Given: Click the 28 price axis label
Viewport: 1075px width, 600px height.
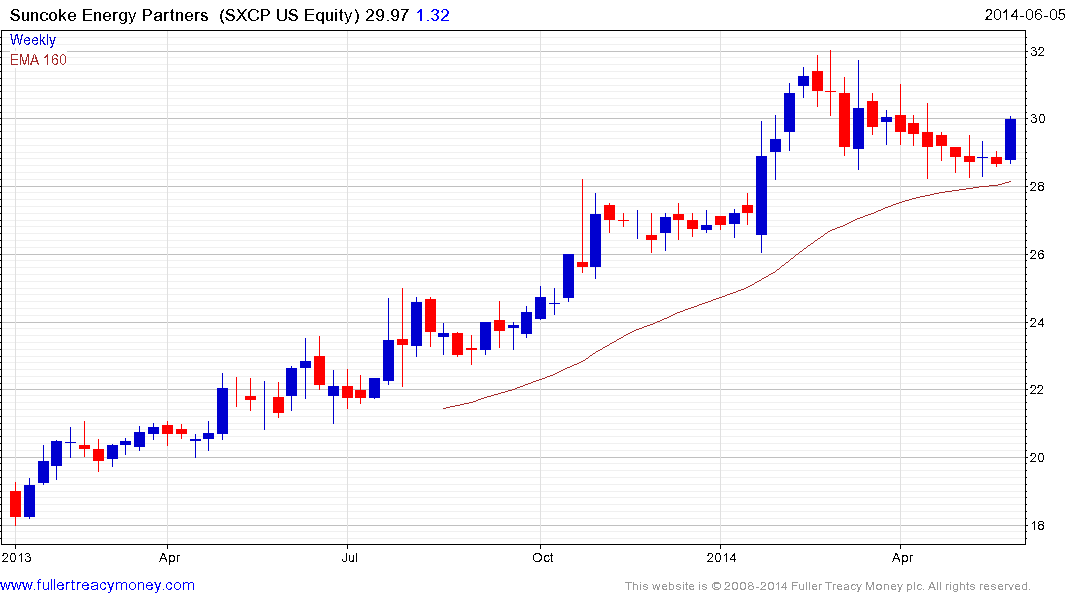Looking at the screenshot, I should 1037,187.
